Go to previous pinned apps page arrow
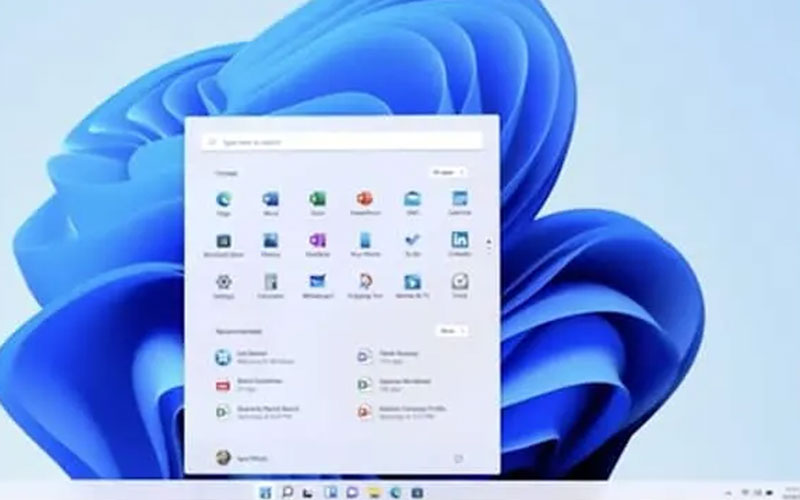 point(489,240)
